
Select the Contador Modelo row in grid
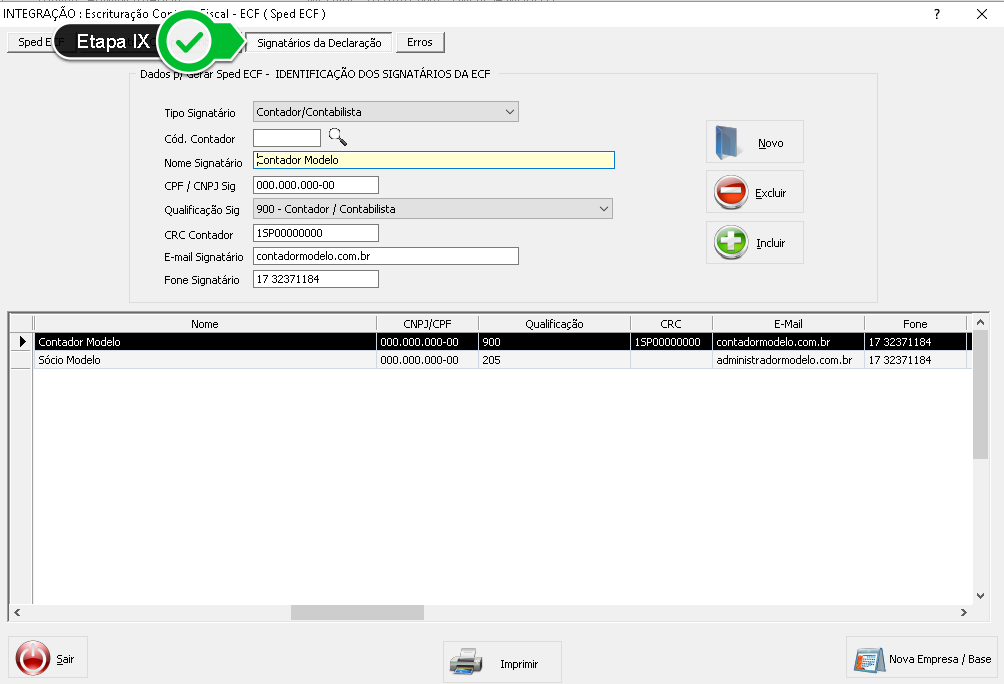tap(205, 342)
